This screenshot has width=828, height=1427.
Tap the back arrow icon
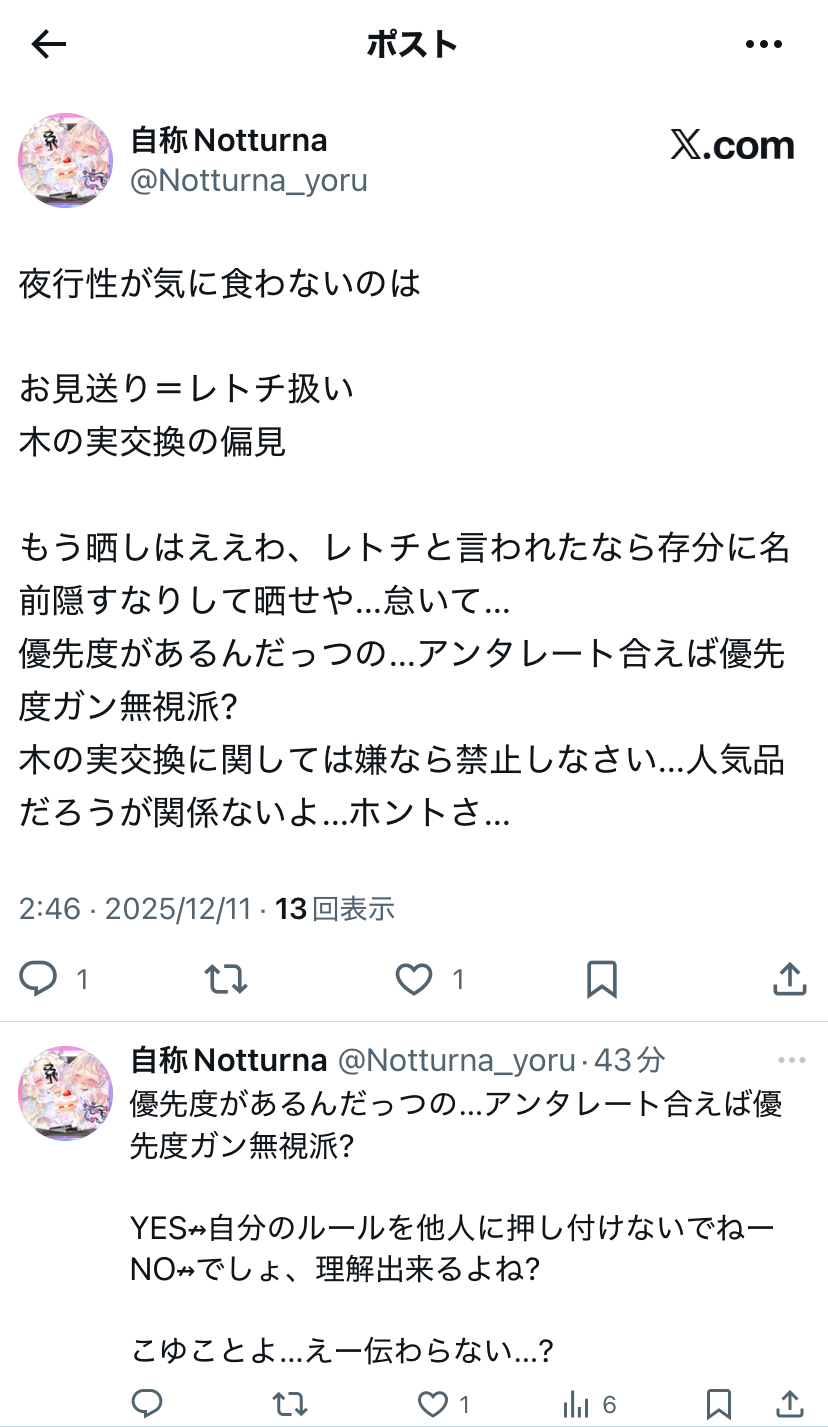[48, 44]
